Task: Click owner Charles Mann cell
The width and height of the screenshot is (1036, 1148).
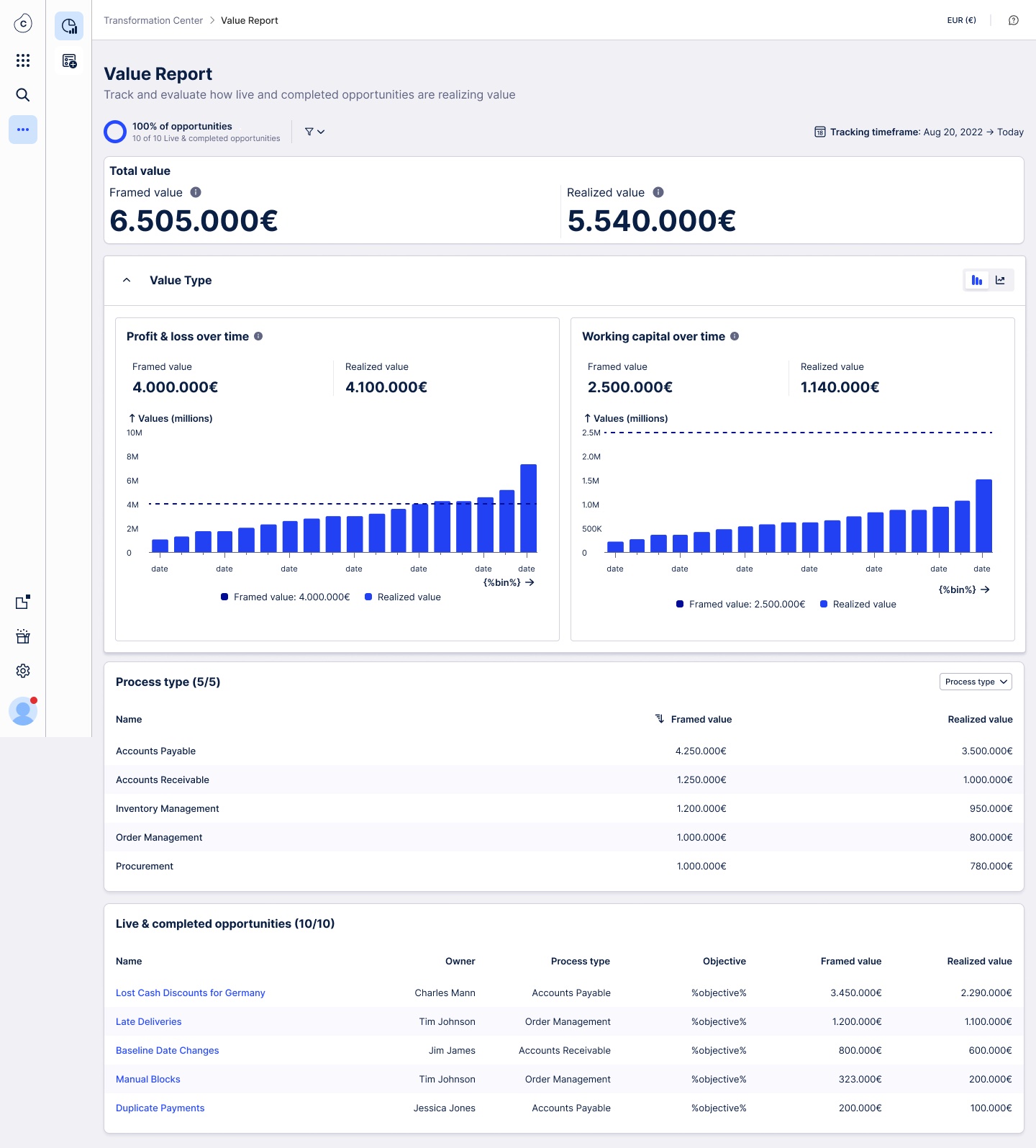Action: pyautogui.click(x=445, y=993)
